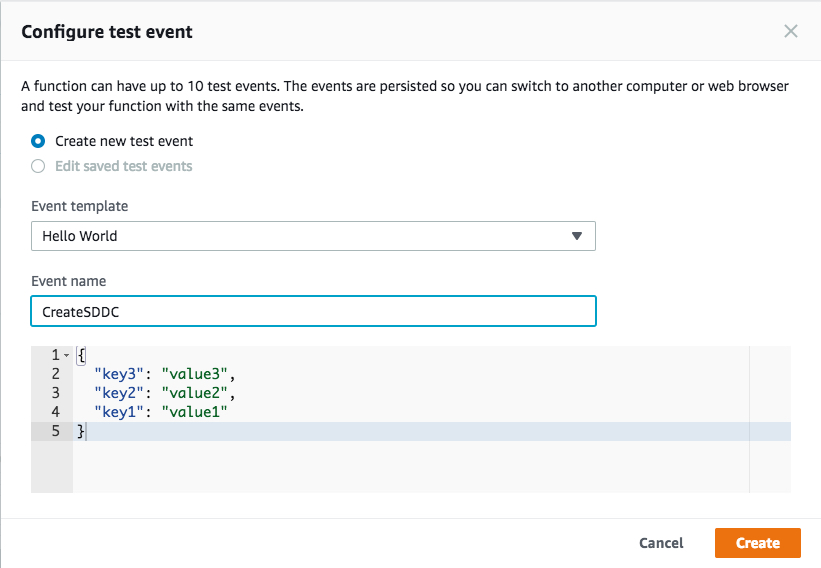The width and height of the screenshot is (821, 568).
Task: Place cursor in the "key1" key
Action: (119, 412)
